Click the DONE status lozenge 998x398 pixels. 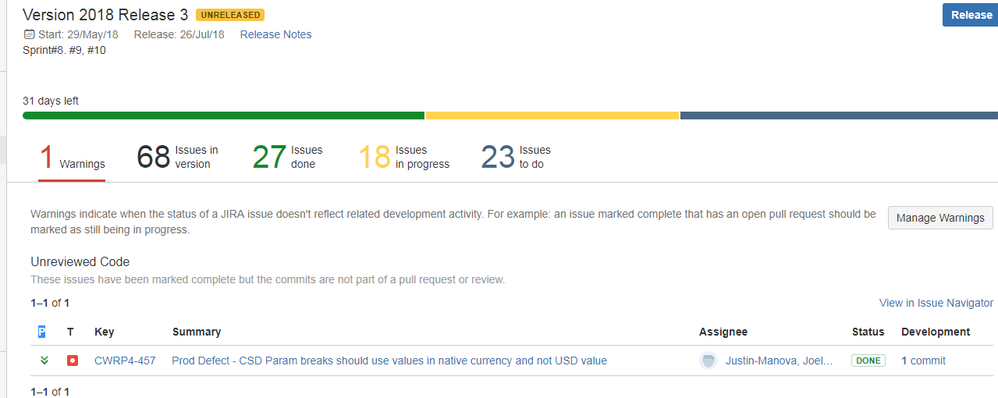coord(868,360)
